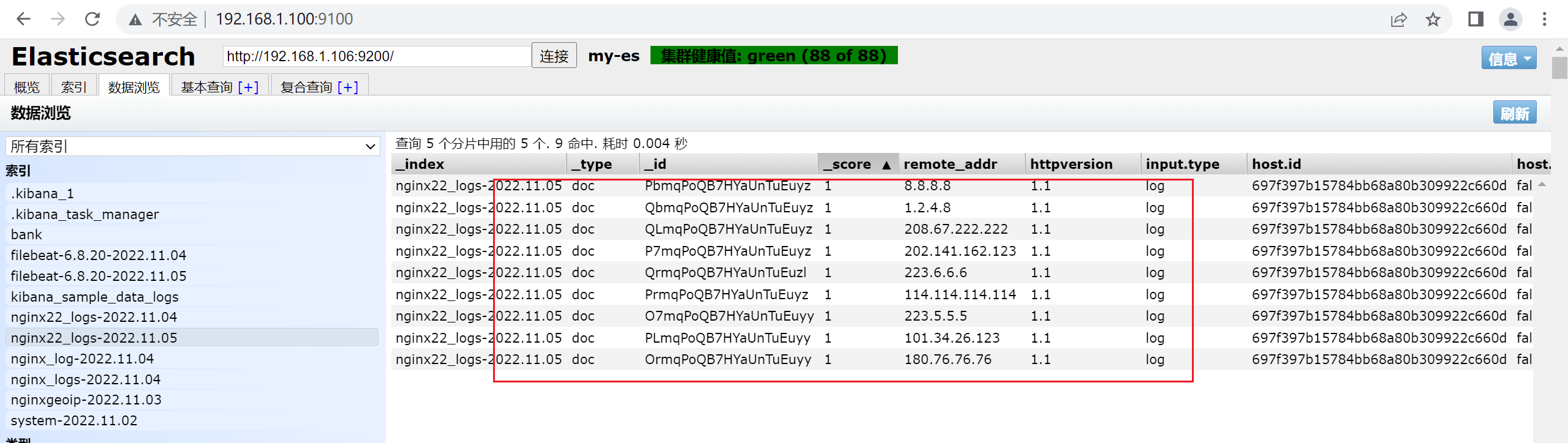Toggle the browser side panel icon

1476,20
